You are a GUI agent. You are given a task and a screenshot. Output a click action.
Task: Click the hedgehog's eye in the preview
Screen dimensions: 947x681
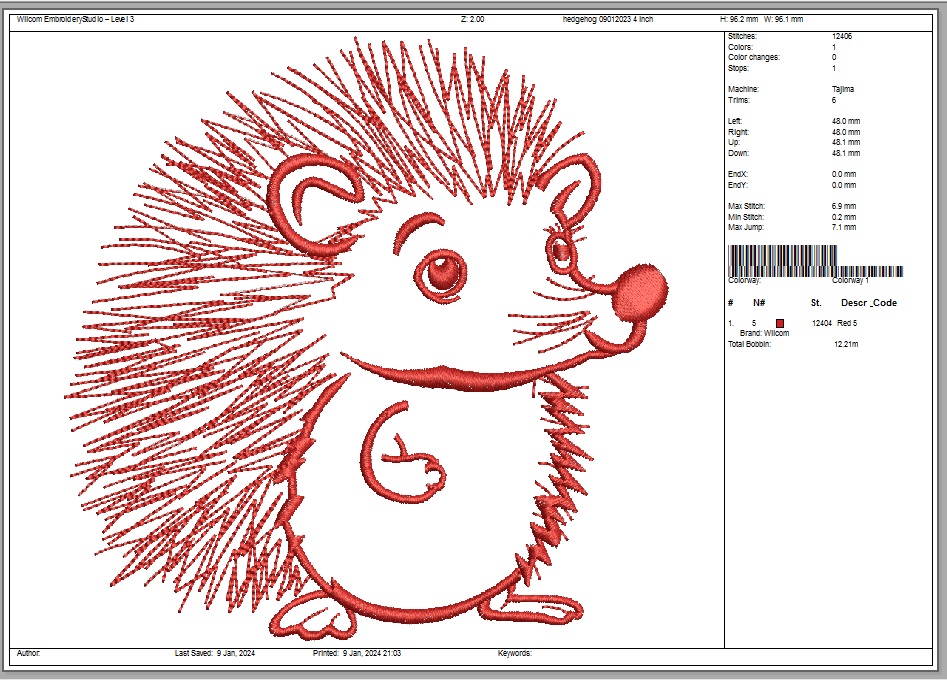pos(439,270)
